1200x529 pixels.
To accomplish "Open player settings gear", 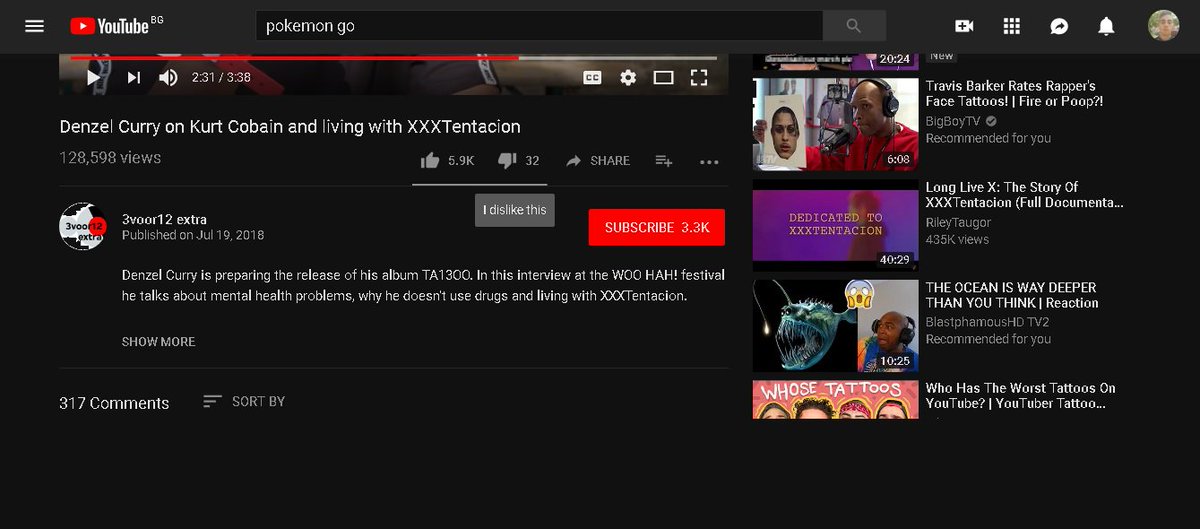I will coord(628,77).
